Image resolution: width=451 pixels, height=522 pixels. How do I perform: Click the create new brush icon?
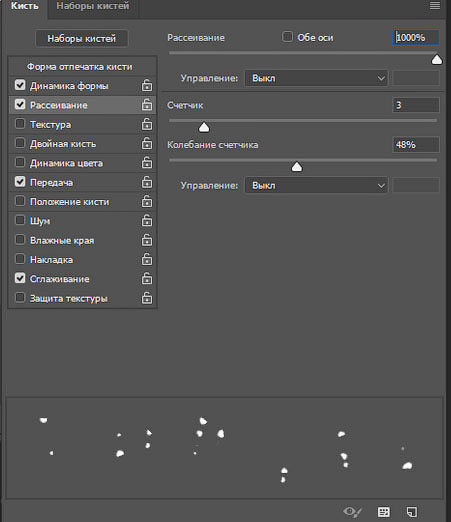[x=412, y=512]
